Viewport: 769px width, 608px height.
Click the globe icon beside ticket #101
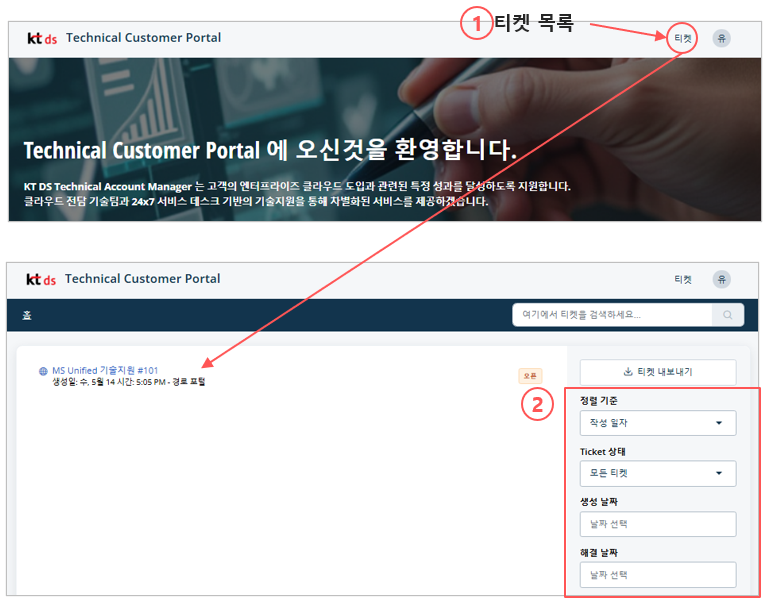point(43,371)
